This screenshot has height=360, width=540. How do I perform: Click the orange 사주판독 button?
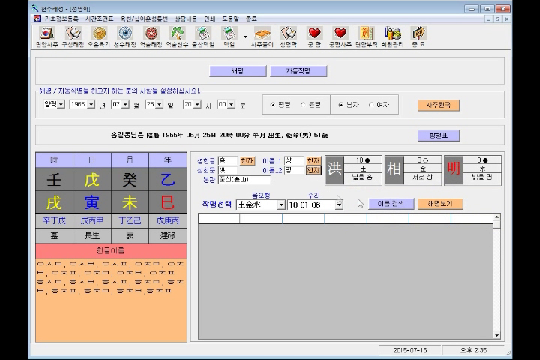(x=438, y=105)
